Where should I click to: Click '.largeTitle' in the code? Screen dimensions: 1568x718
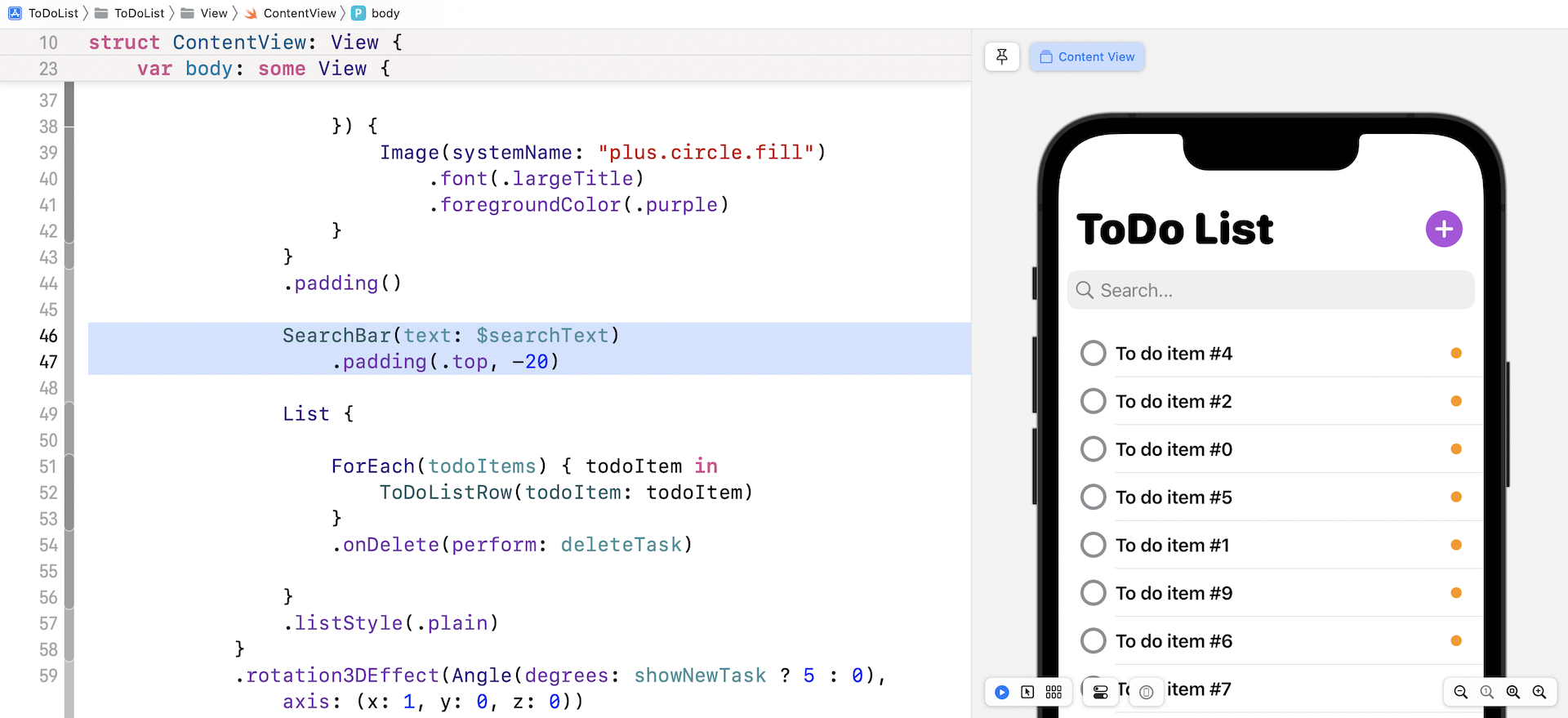click(567, 179)
